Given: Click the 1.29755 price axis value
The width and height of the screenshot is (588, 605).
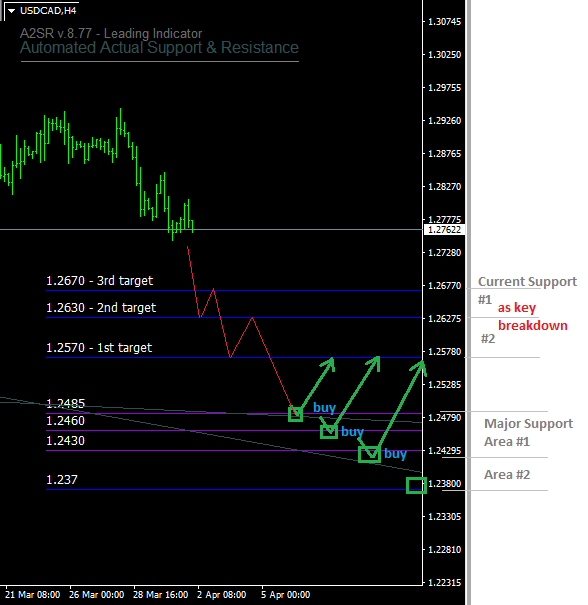Looking at the screenshot, I should (444, 88).
